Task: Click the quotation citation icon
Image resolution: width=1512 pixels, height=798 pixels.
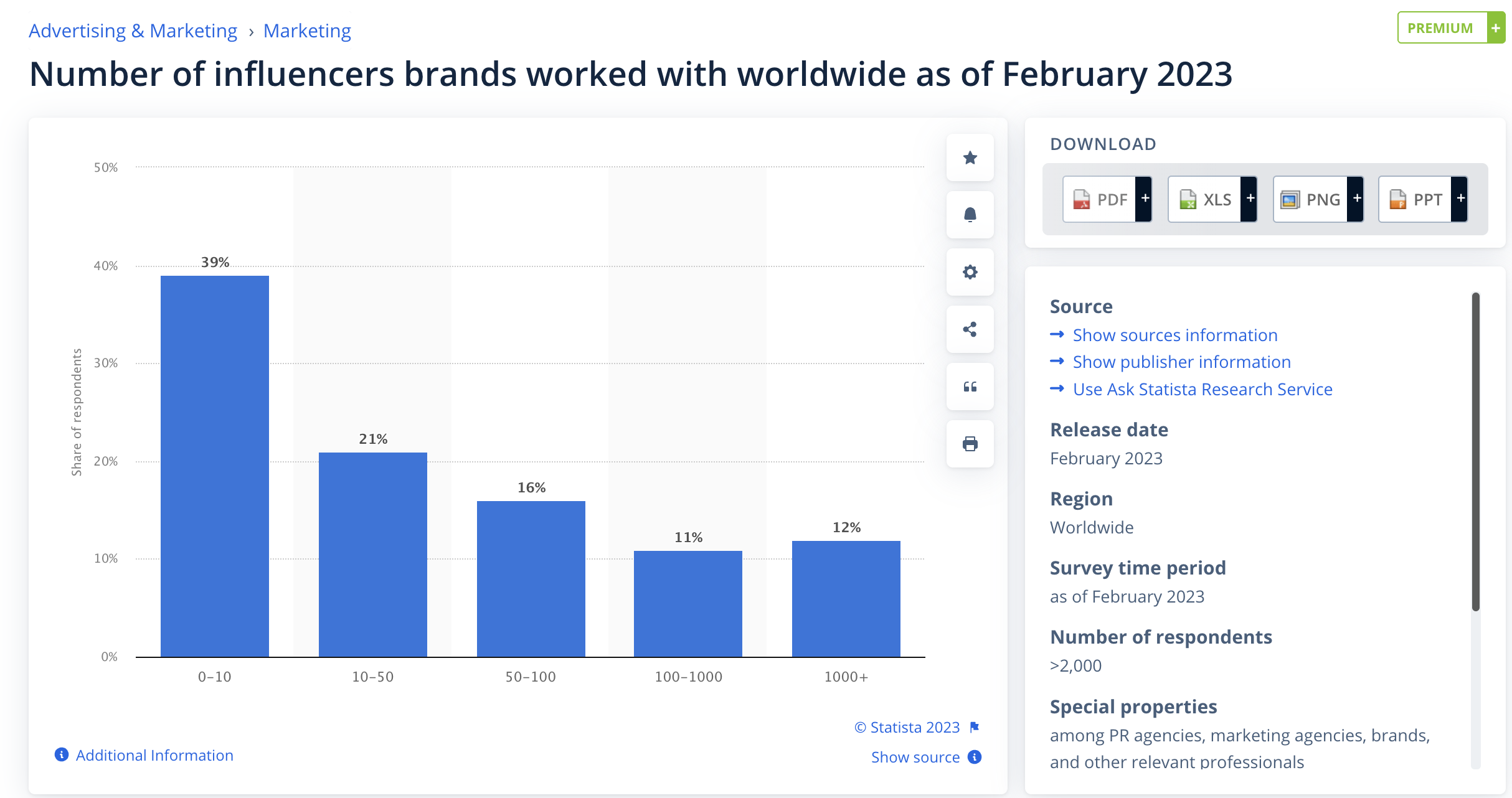Action: tap(970, 387)
